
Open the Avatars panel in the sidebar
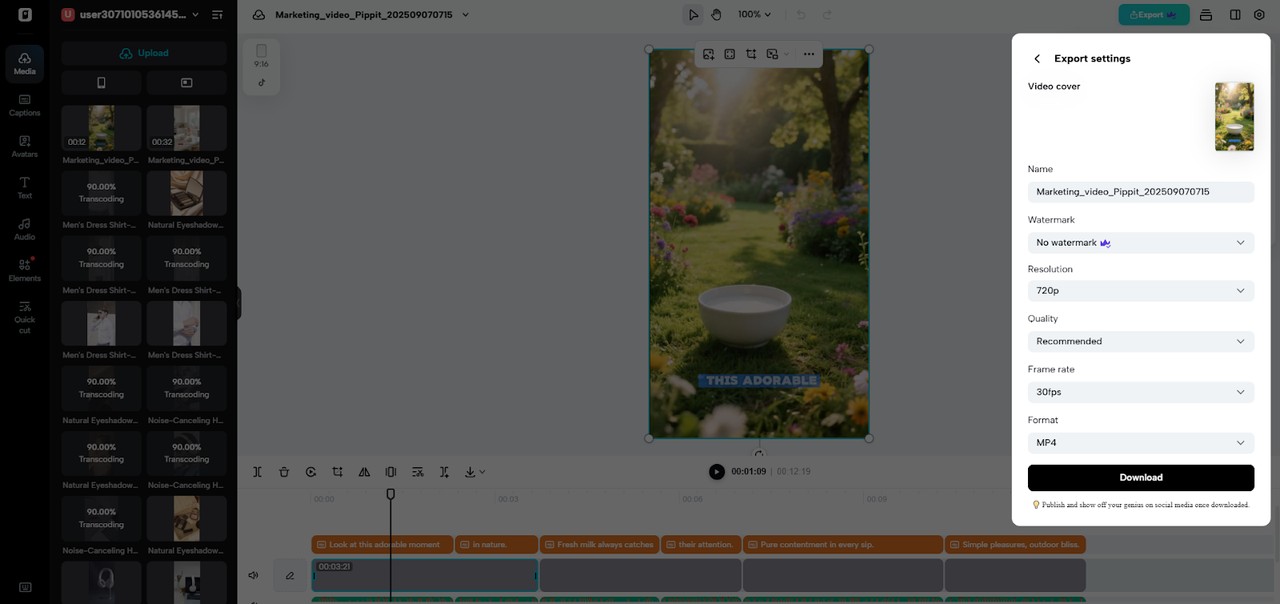(x=25, y=146)
